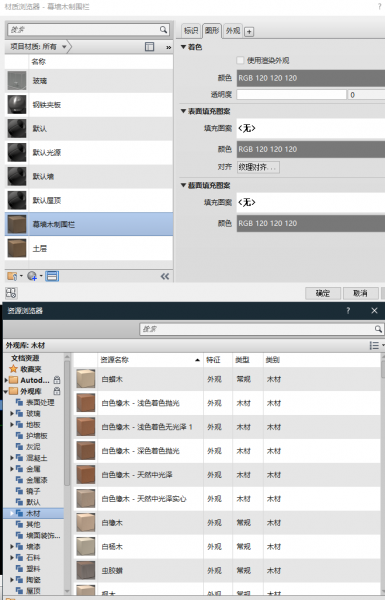Click the » expand icon beside the view options
Screen dimensions: 385x600
[168, 47]
